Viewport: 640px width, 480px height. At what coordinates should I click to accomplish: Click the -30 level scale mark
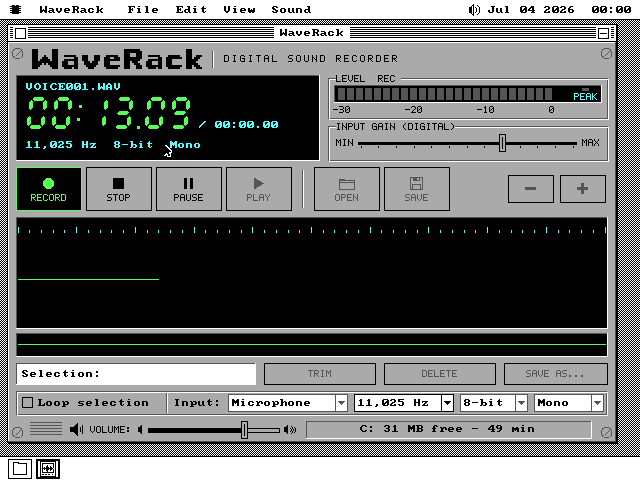(x=342, y=110)
